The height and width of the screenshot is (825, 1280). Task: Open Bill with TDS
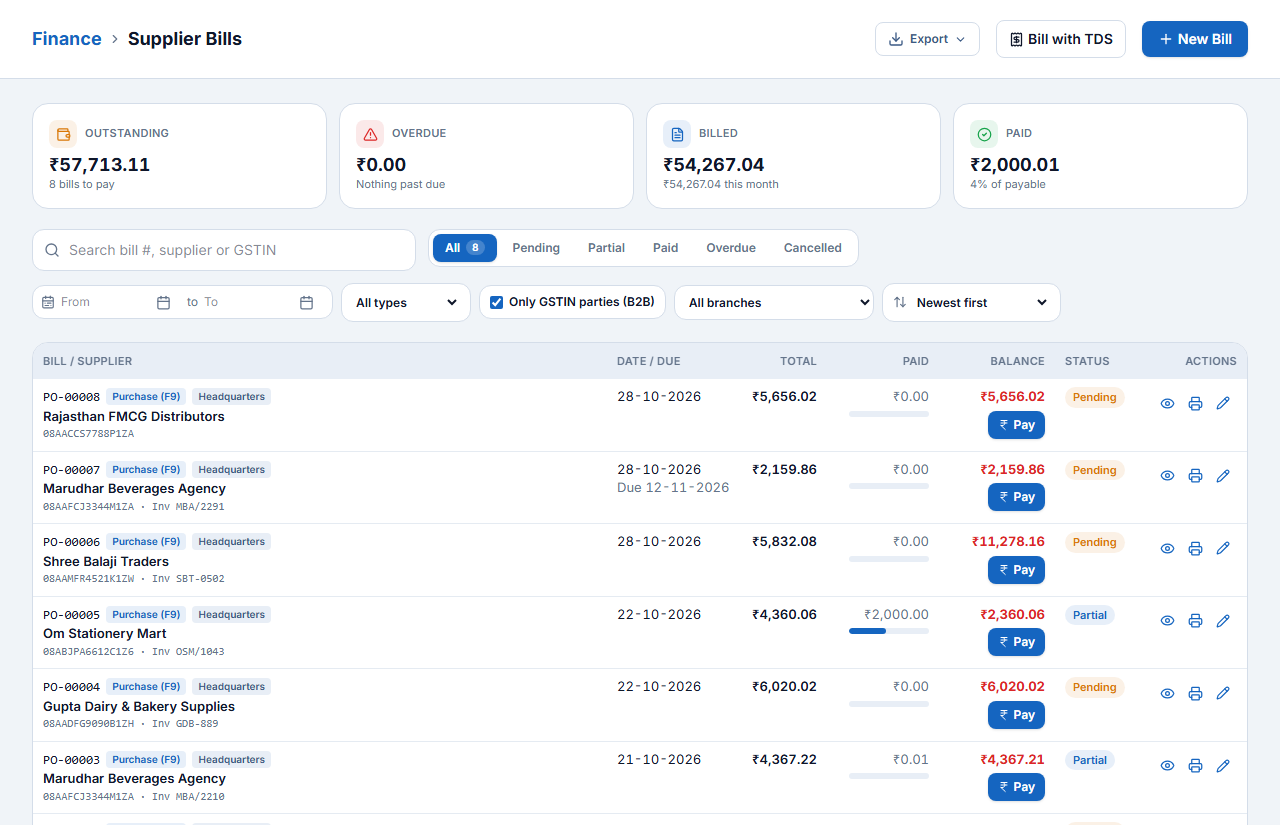coord(1061,39)
